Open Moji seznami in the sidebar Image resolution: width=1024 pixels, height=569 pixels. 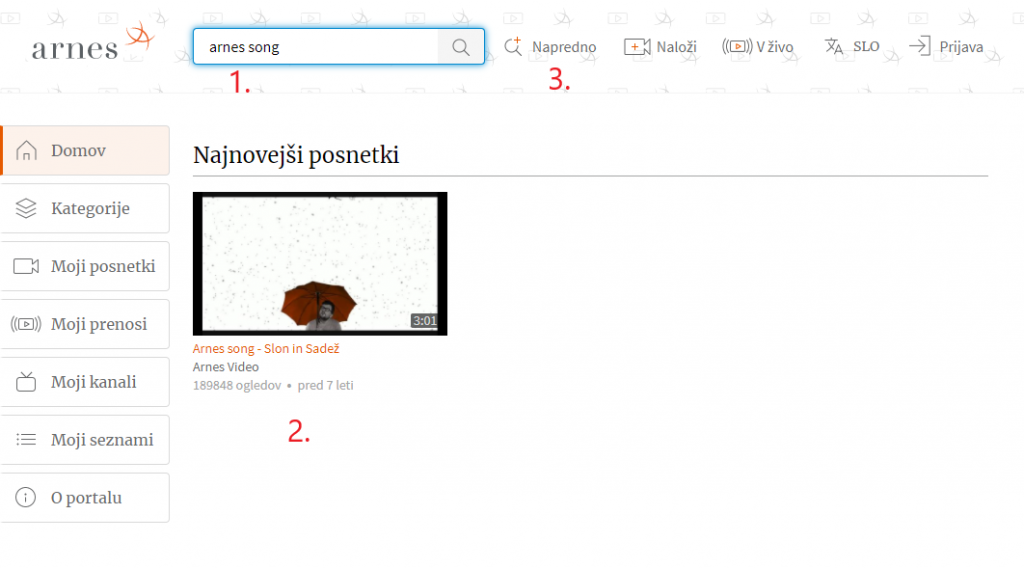tap(86, 440)
